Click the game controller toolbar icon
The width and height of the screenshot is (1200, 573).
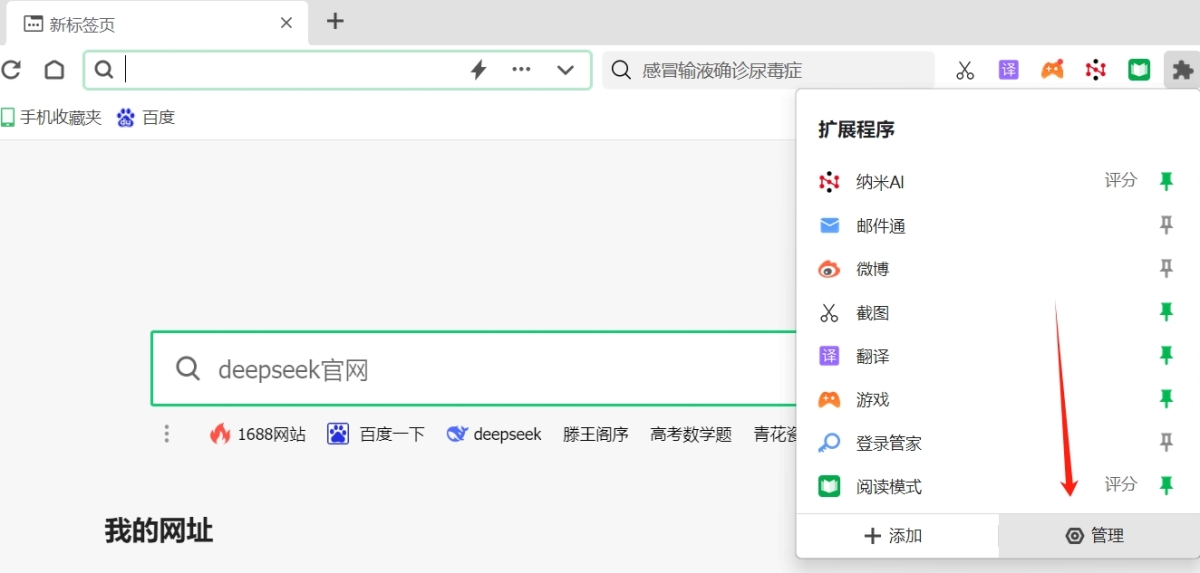pos(1052,70)
